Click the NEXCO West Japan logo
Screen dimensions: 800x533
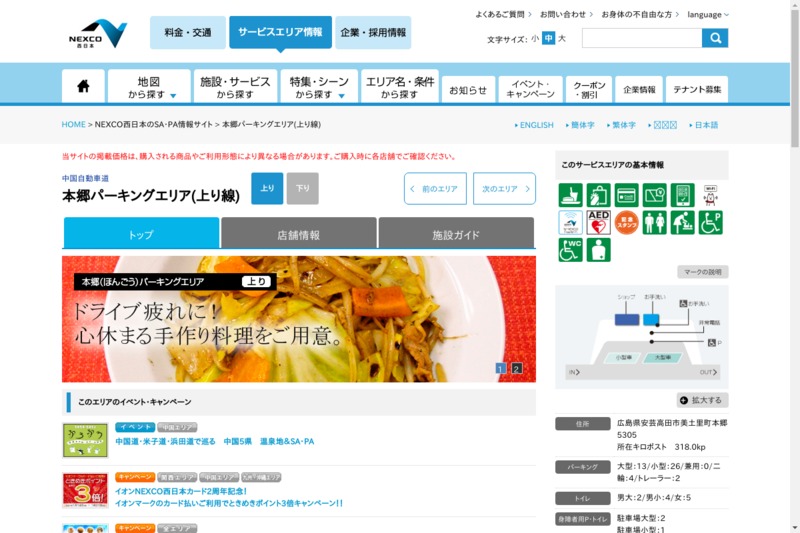pyautogui.click(x=98, y=33)
